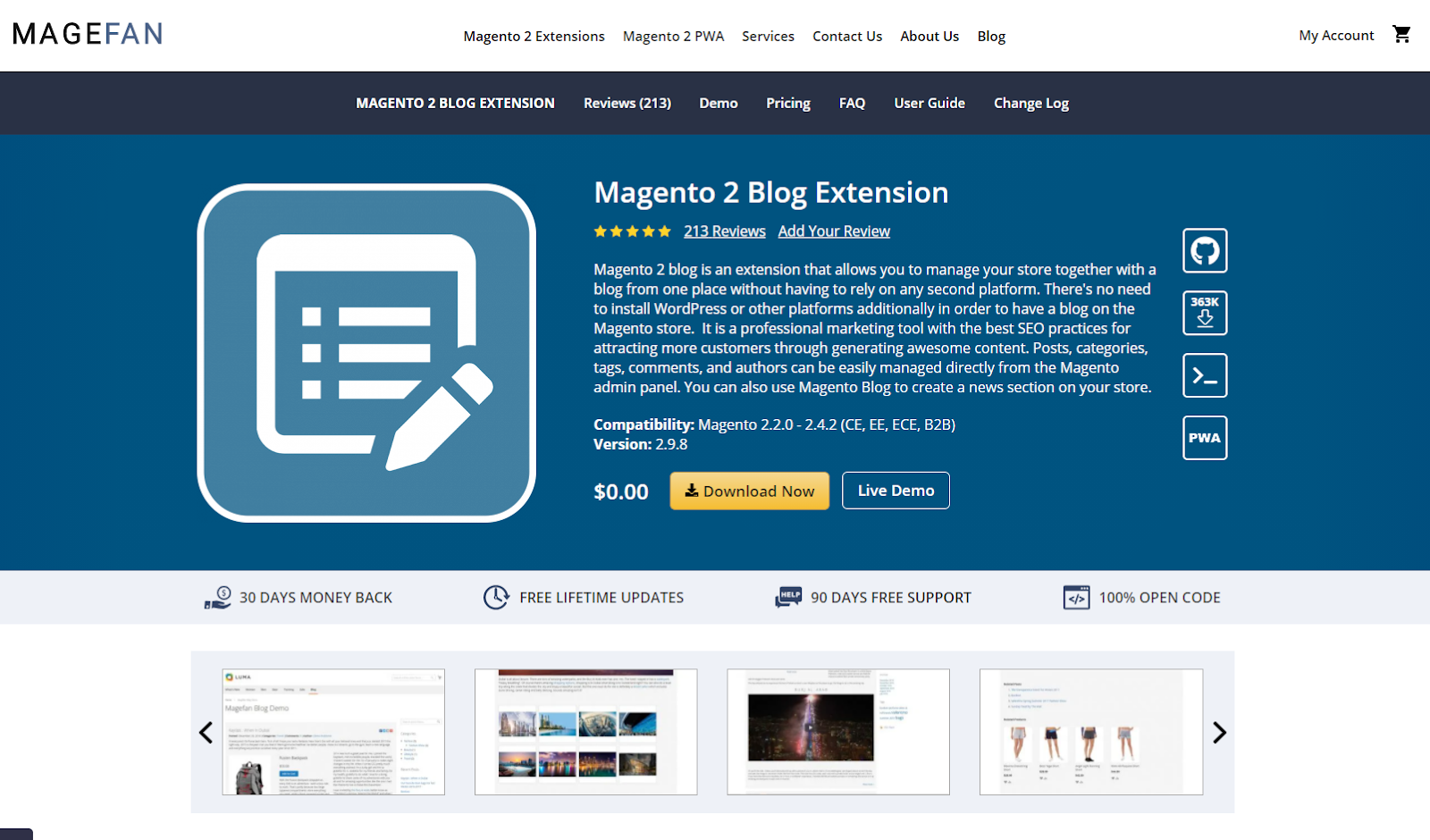The height and width of the screenshot is (840, 1430).
Task: Click FREE LIFETIME UPDATES text
Action: [x=601, y=598]
